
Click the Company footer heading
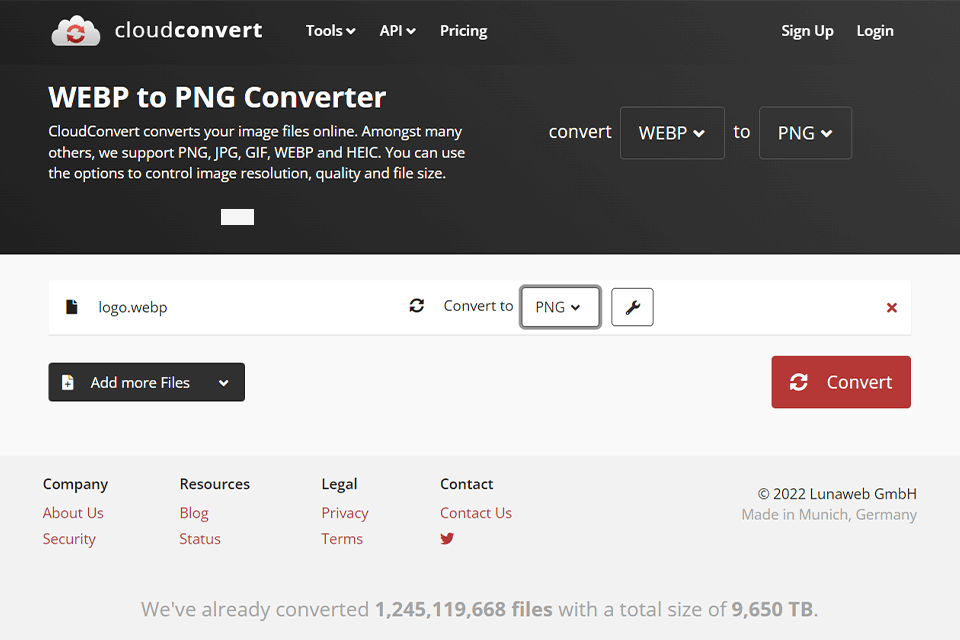tap(75, 484)
